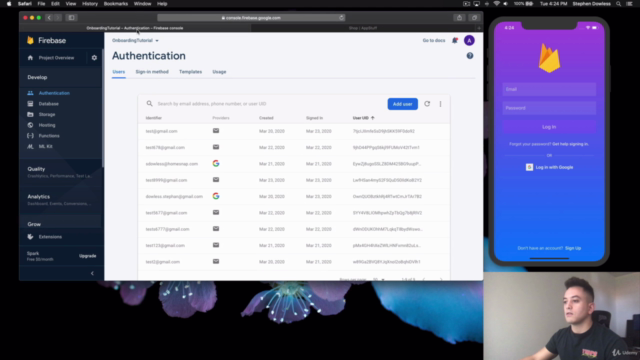Image resolution: width=640 pixels, height=360 pixels.
Task: Click Safari share icon
Action: click(x=459, y=18)
